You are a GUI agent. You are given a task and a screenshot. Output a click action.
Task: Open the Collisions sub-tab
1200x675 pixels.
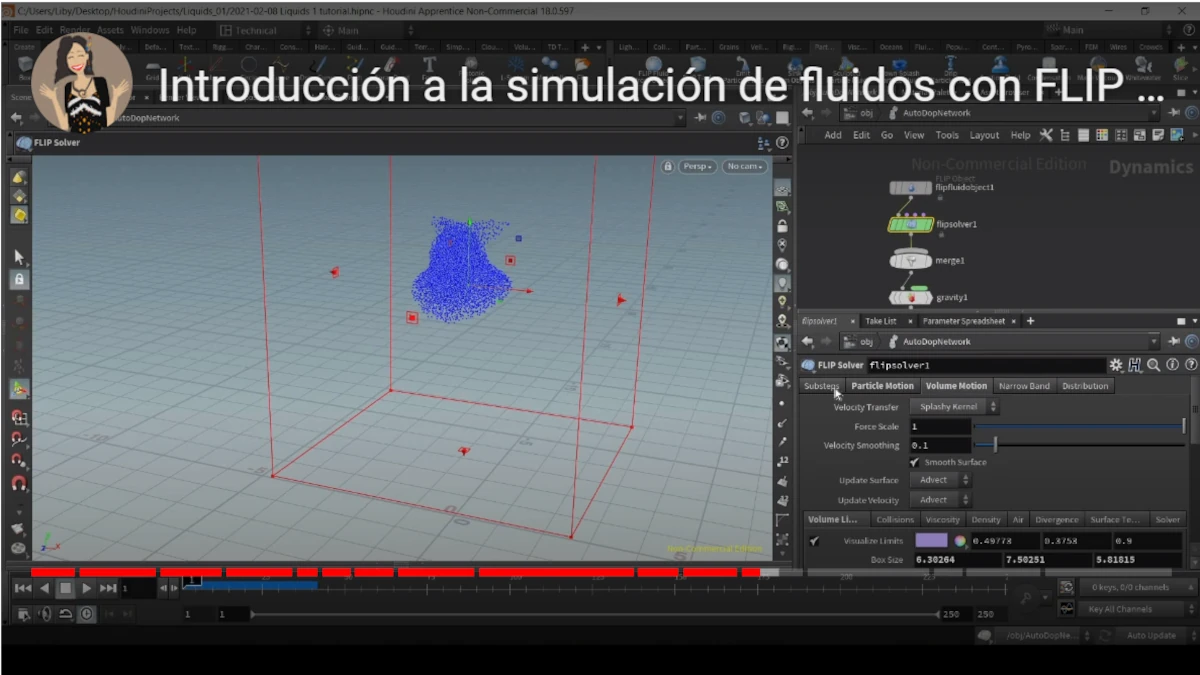click(895, 520)
